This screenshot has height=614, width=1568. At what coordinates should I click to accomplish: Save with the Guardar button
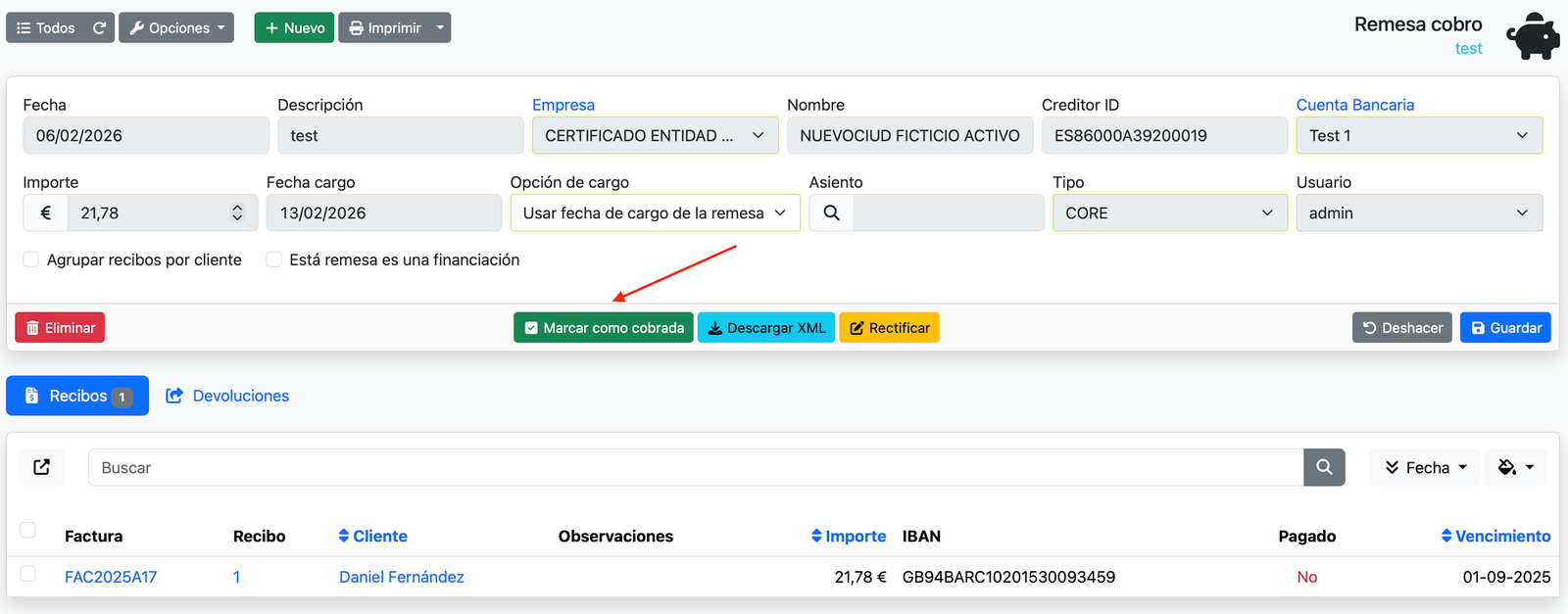click(x=1505, y=328)
